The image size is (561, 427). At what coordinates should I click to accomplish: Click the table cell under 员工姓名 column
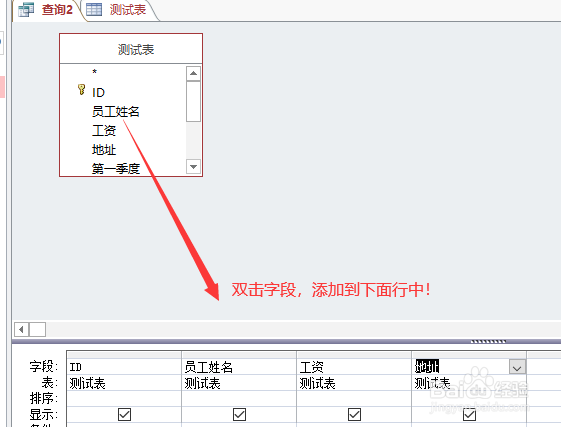tap(239, 383)
